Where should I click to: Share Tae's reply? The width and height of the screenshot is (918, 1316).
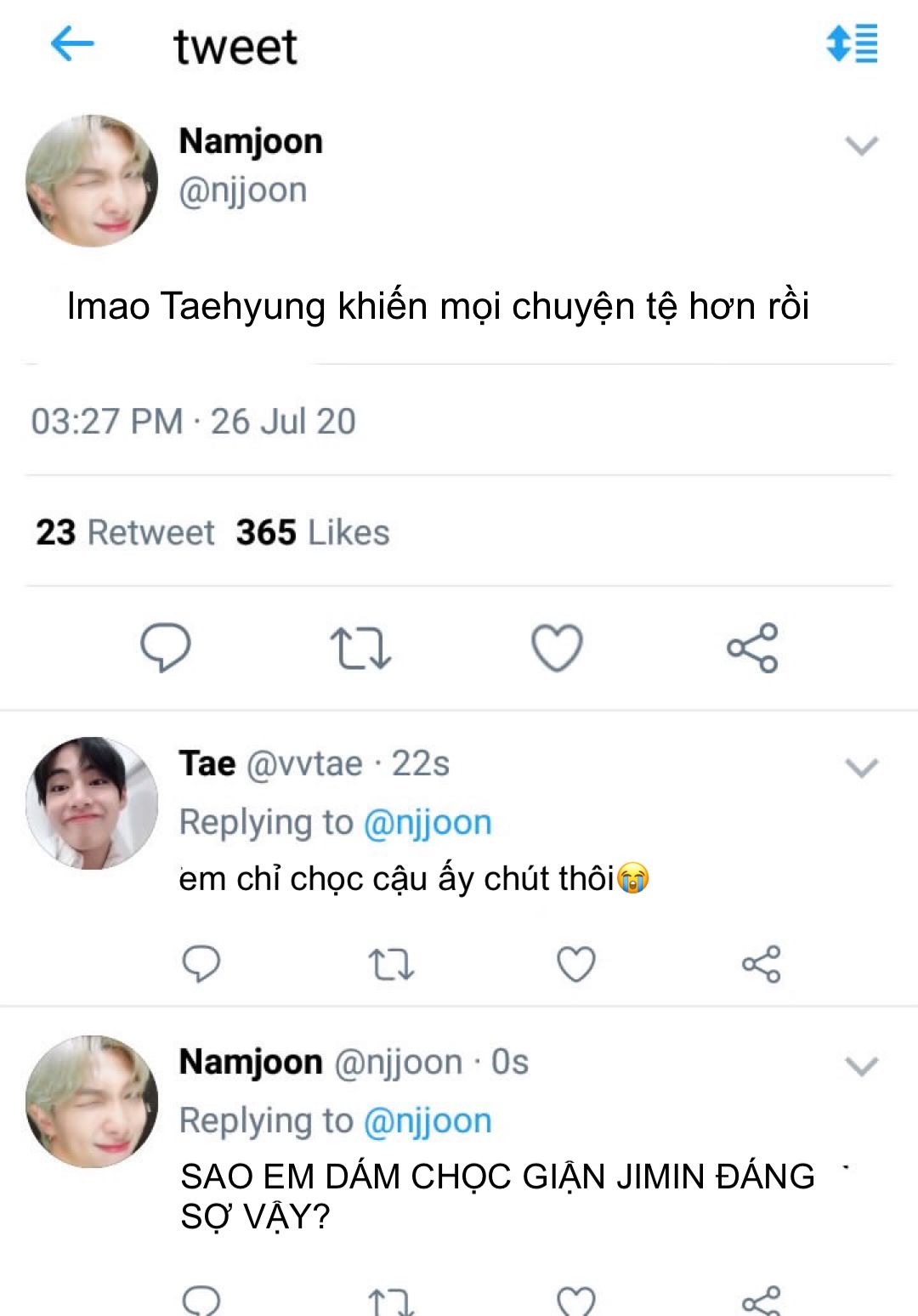tap(761, 964)
